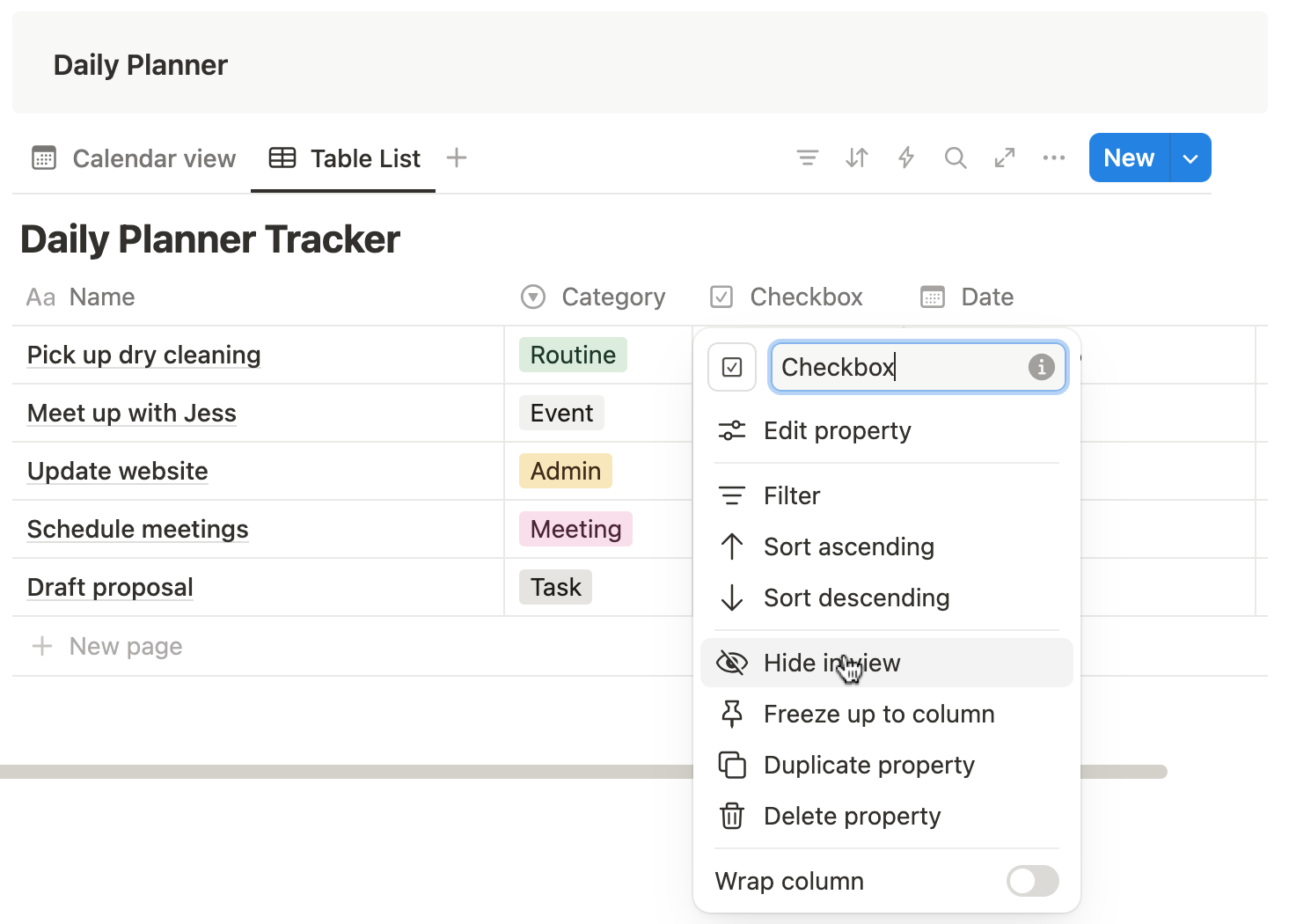This screenshot has height=924, width=1289.
Task: Click the Date column calendar icon
Action: [932, 297]
